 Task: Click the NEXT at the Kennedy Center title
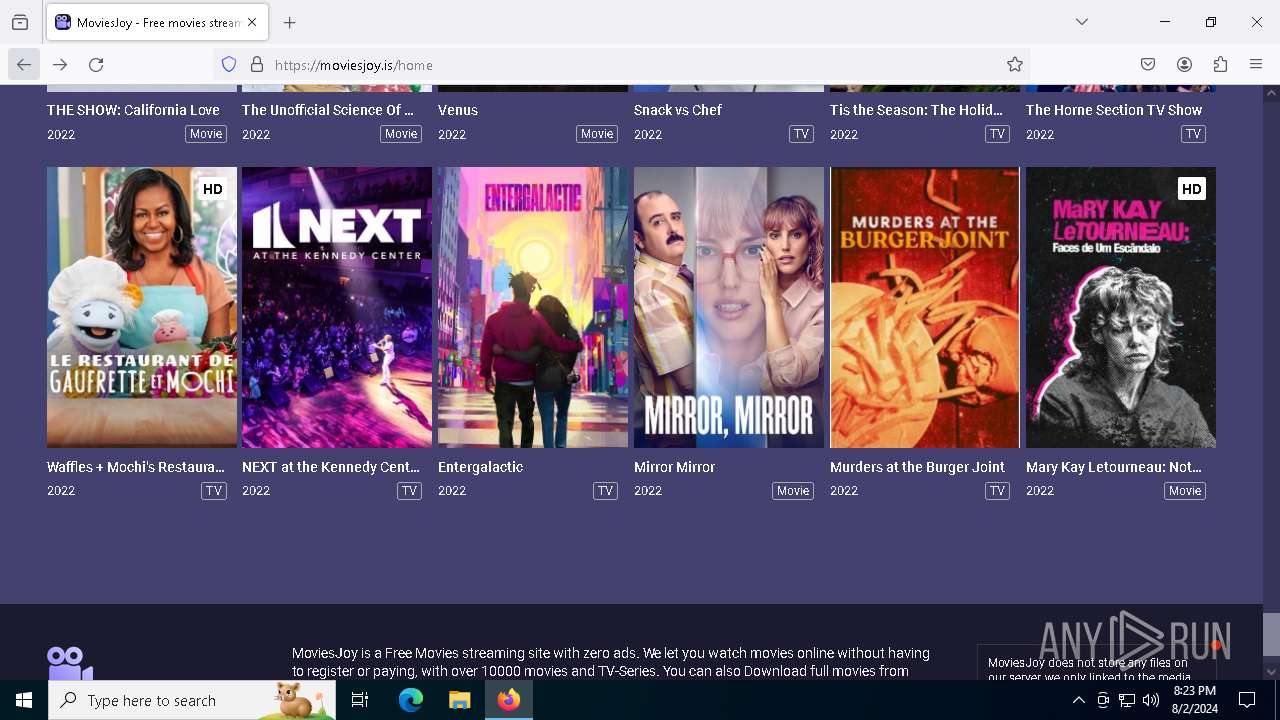click(331, 467)
